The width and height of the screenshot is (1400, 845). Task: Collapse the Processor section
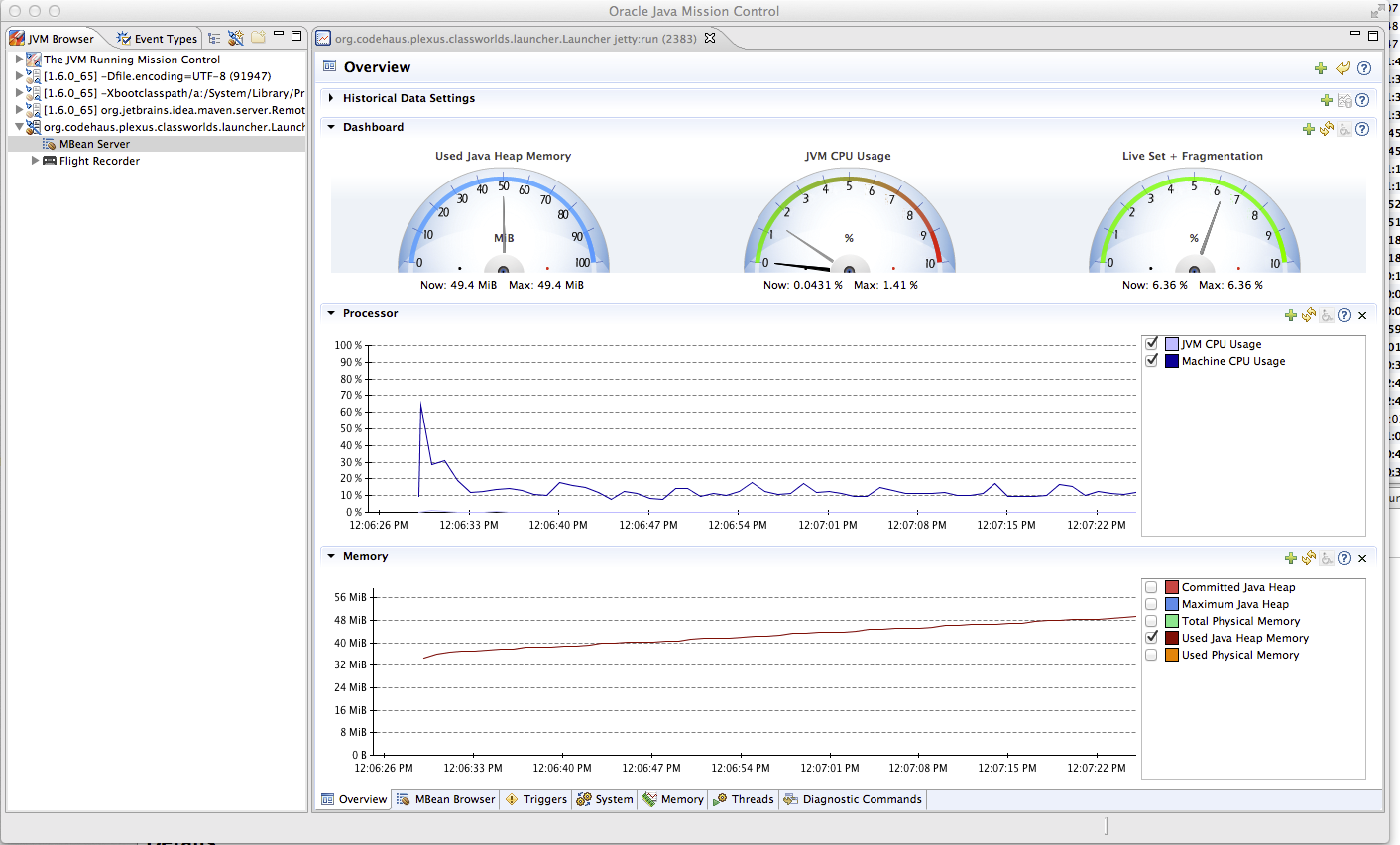(x=331, y=313)
